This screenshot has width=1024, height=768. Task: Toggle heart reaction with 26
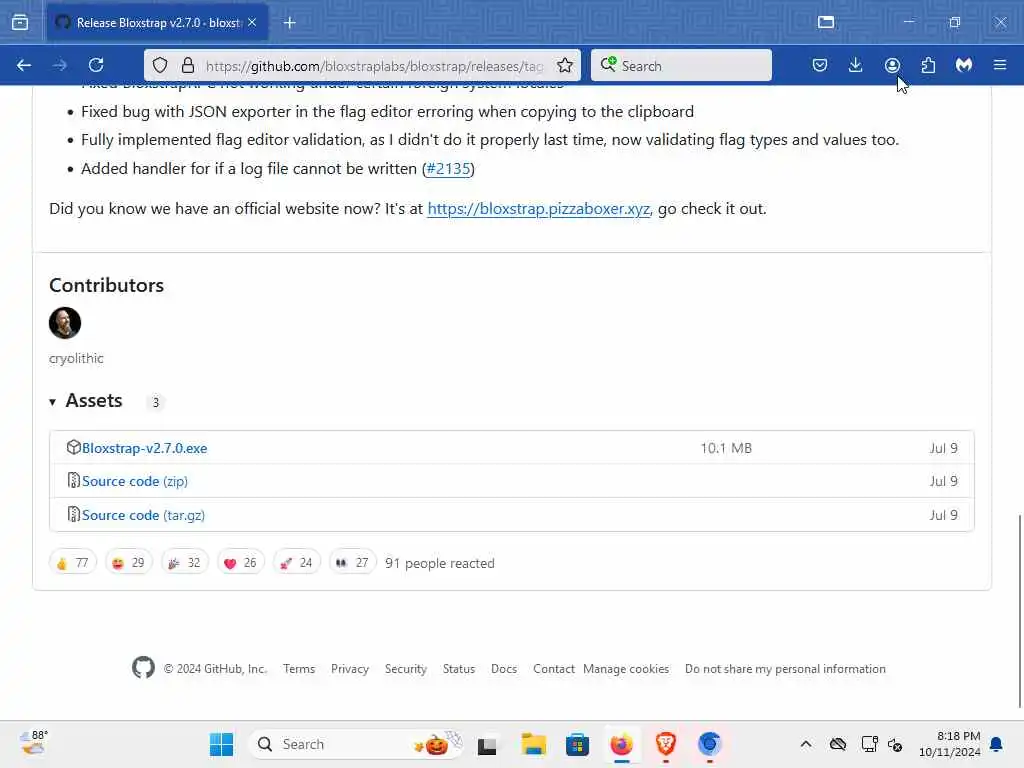(240, 563)
